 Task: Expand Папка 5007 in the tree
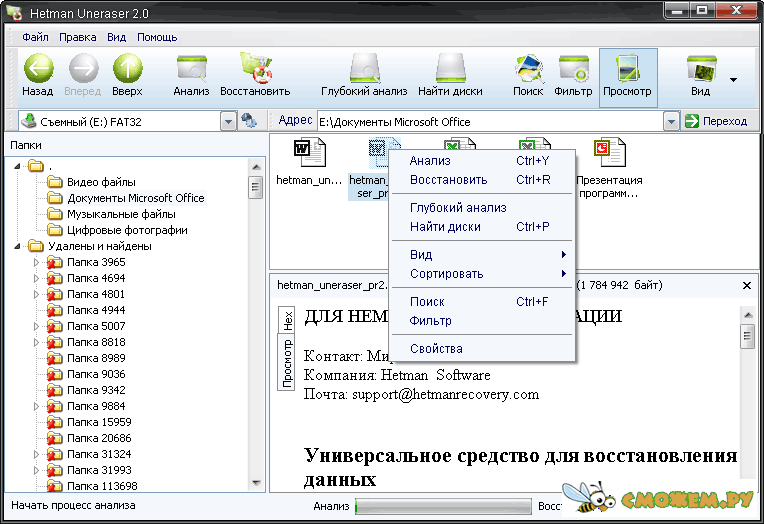tap(36, 326)
